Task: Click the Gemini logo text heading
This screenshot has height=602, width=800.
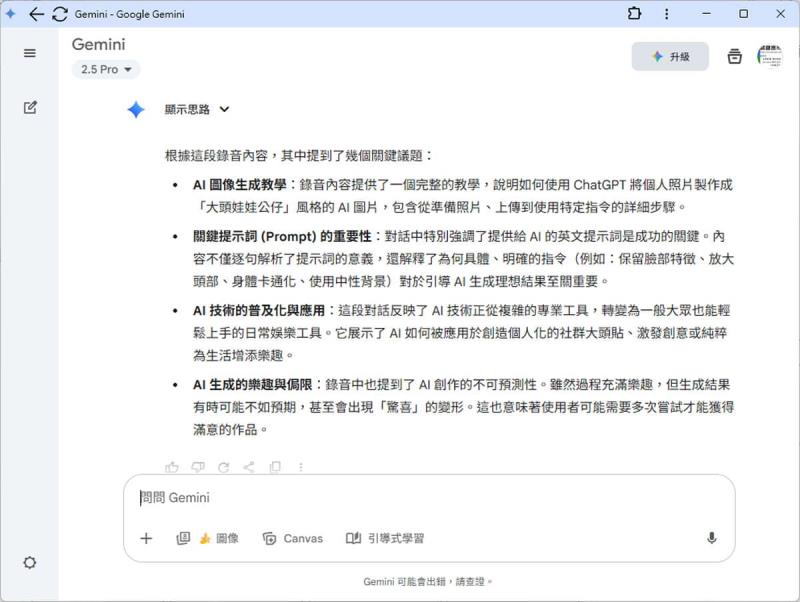Action: point(98,44)
